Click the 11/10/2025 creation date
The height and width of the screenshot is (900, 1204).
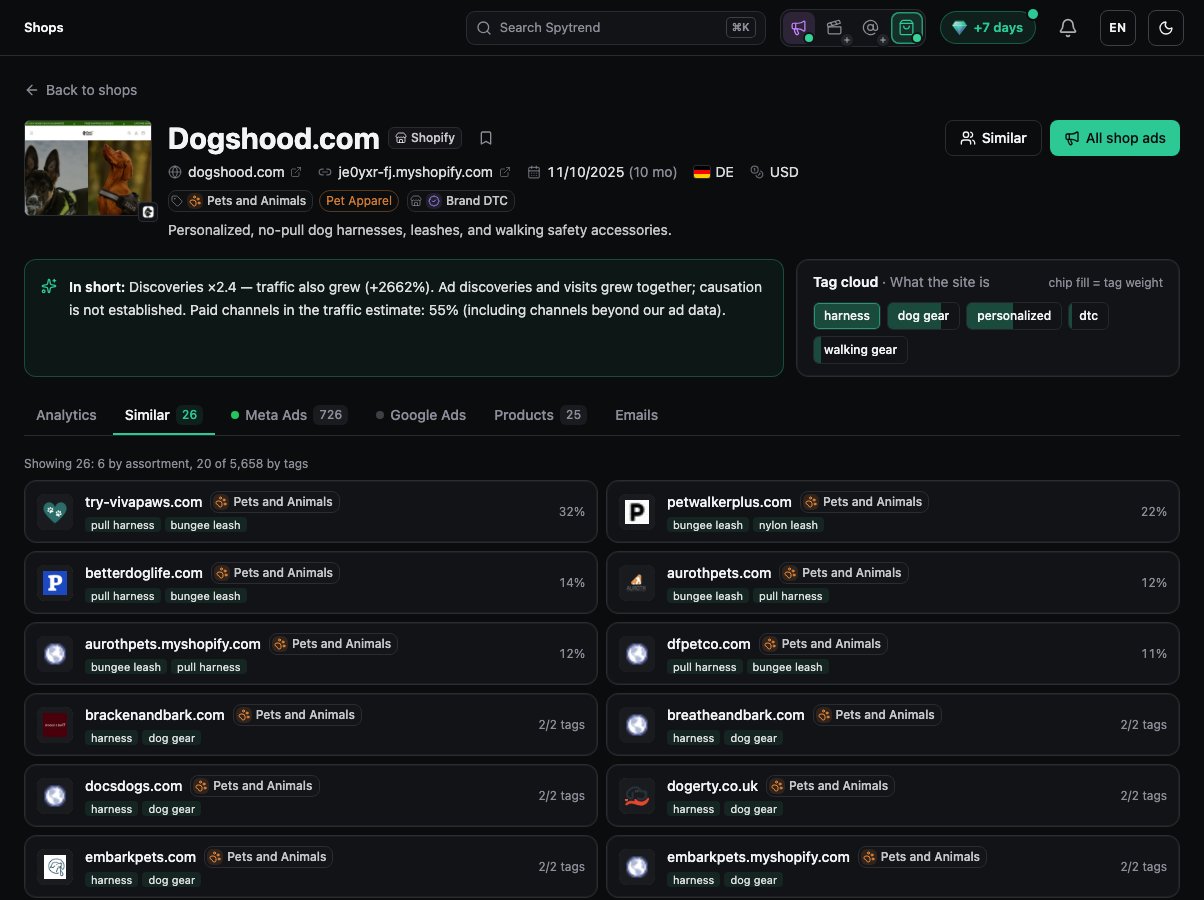(x=585, y=172)
